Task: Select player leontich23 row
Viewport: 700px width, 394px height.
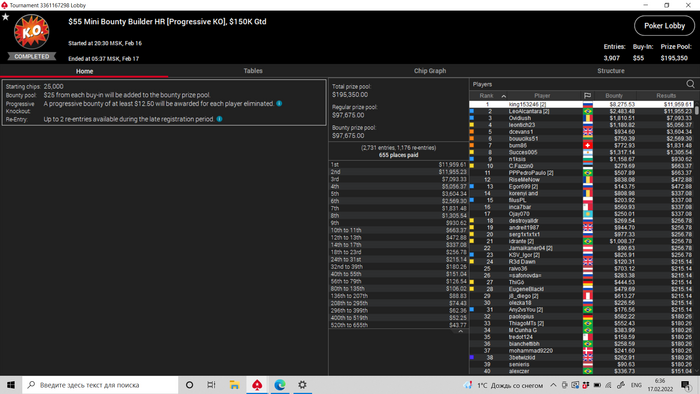Action: pos(582,125)
